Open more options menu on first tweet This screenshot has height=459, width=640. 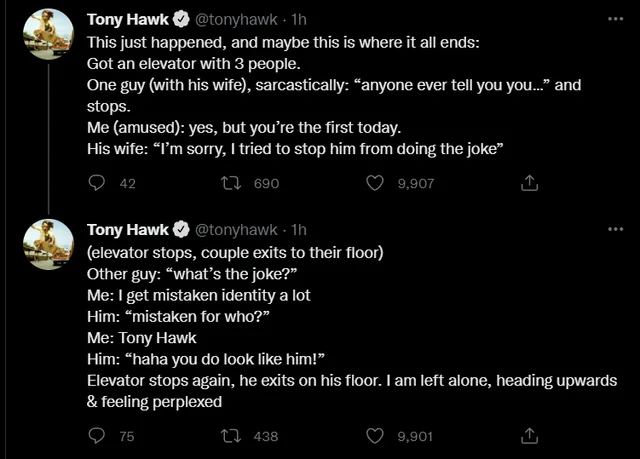pyautogui.click(x=614, y=19)
